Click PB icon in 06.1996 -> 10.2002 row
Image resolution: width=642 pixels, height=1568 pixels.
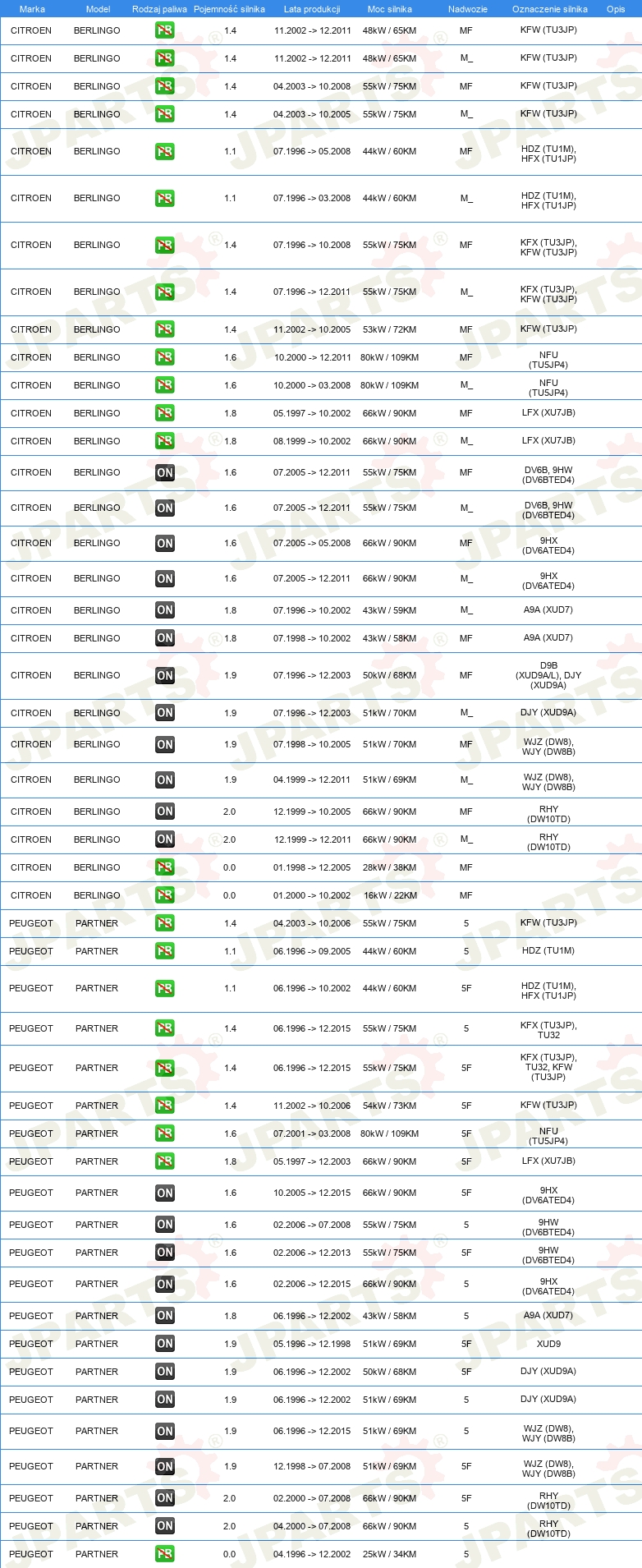pos(165,988)
